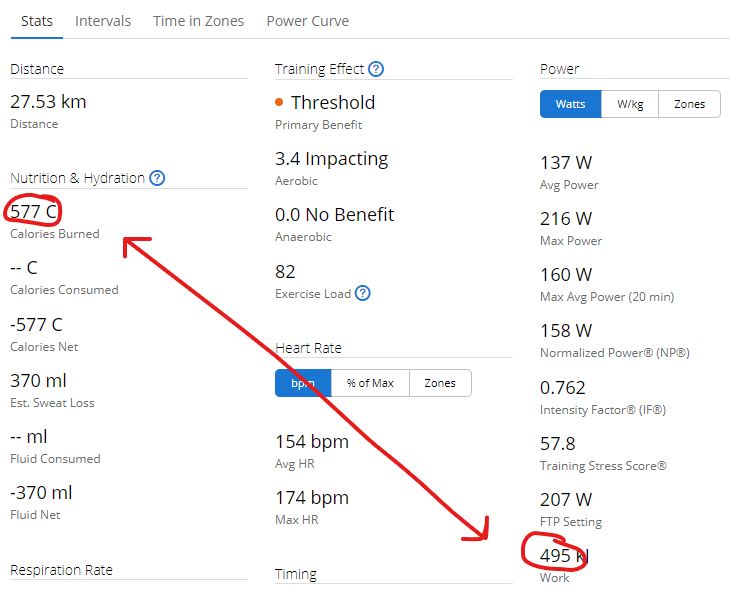Click the 495 kJ Work value
The image size is (730, 592).
click(564, 556)
